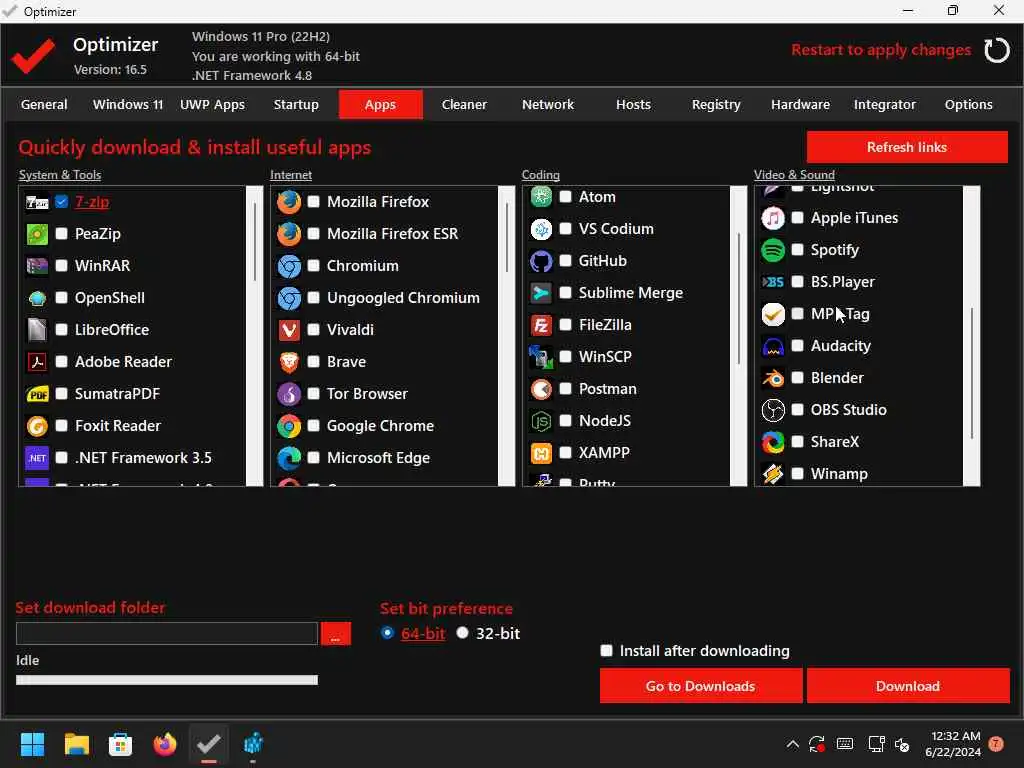Image resolution: width=1024 pixels, height=768 pixels.
Task: Click the restart circular arrow icon
Action: point(997,50)
